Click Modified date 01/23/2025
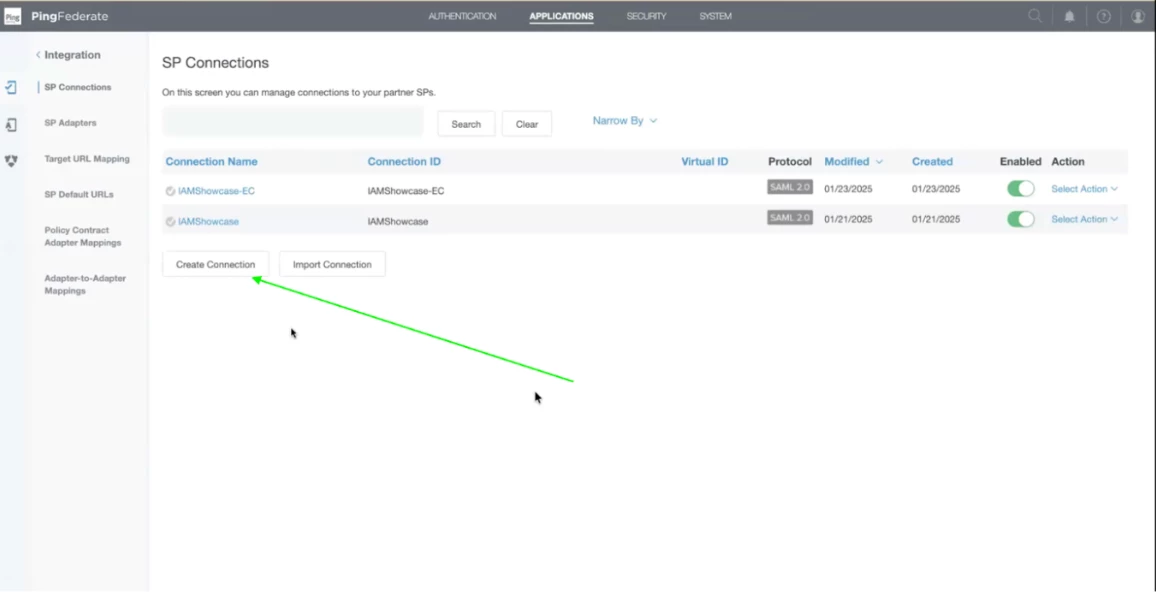 tap(848, 189)
